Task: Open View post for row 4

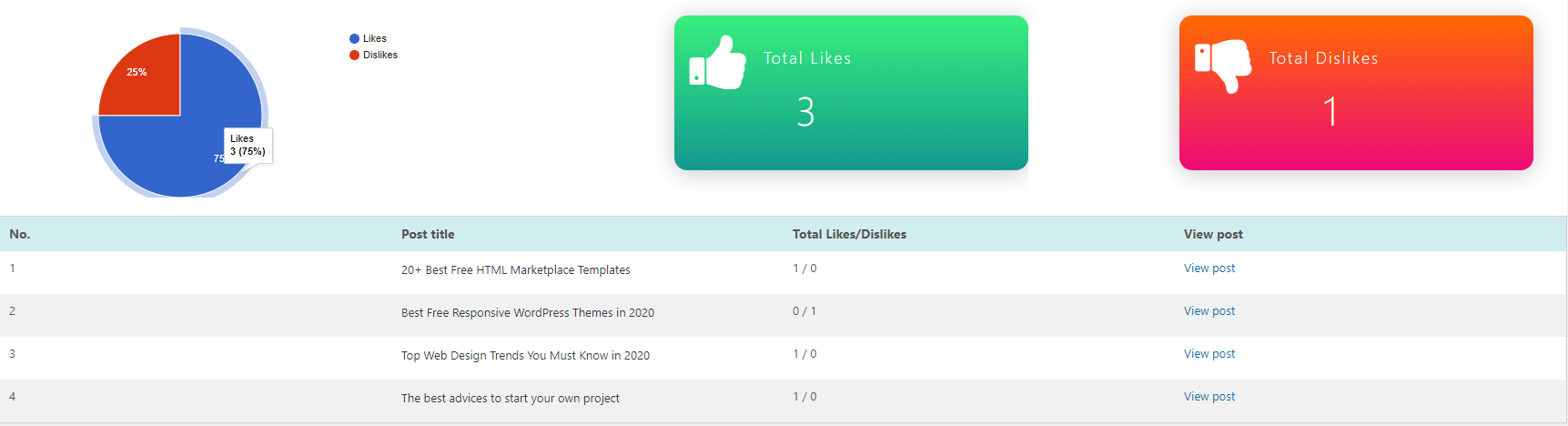Action: [x=1209, y=397]
